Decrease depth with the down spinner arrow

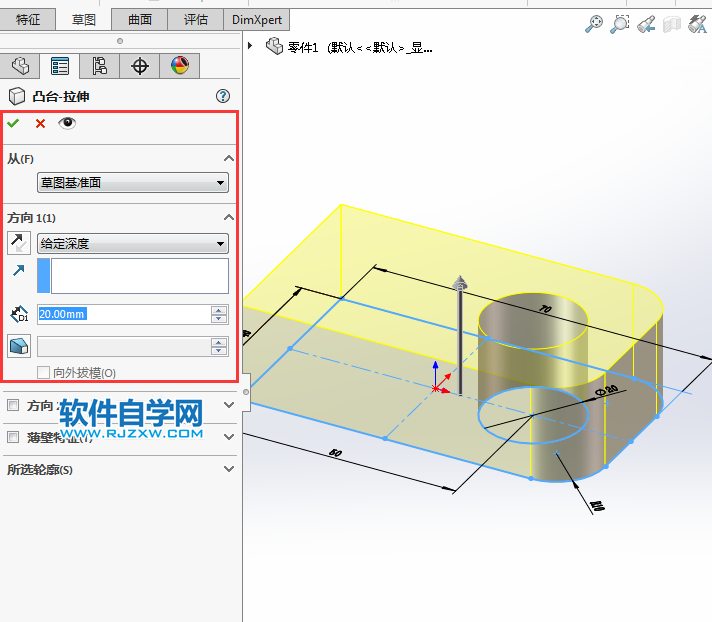tap(219, 319)
